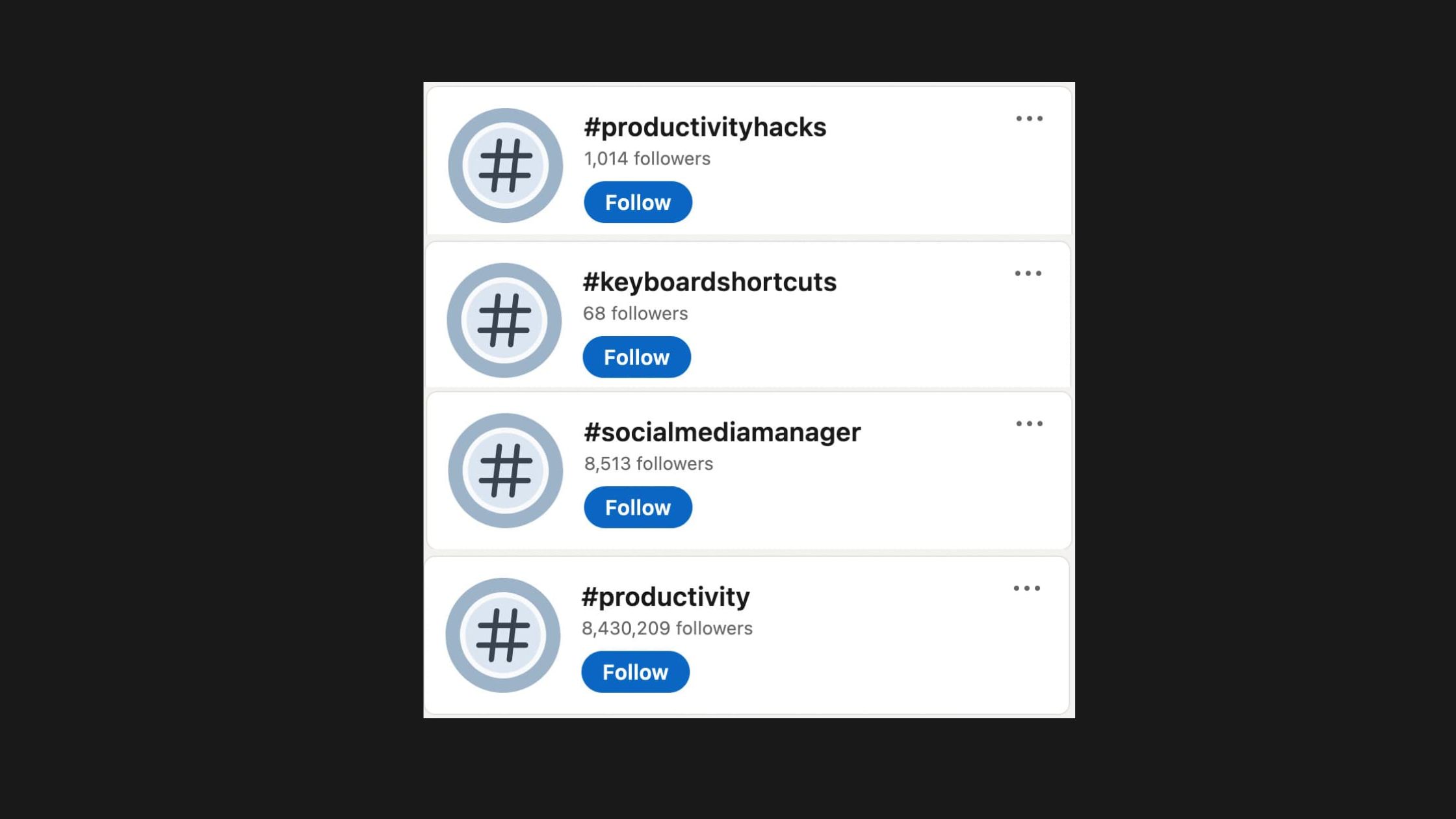Click the #productivityhacks hashtag icon
Image resolution: width=1456 pixels, height=819 pixels.
coord(506,164)
